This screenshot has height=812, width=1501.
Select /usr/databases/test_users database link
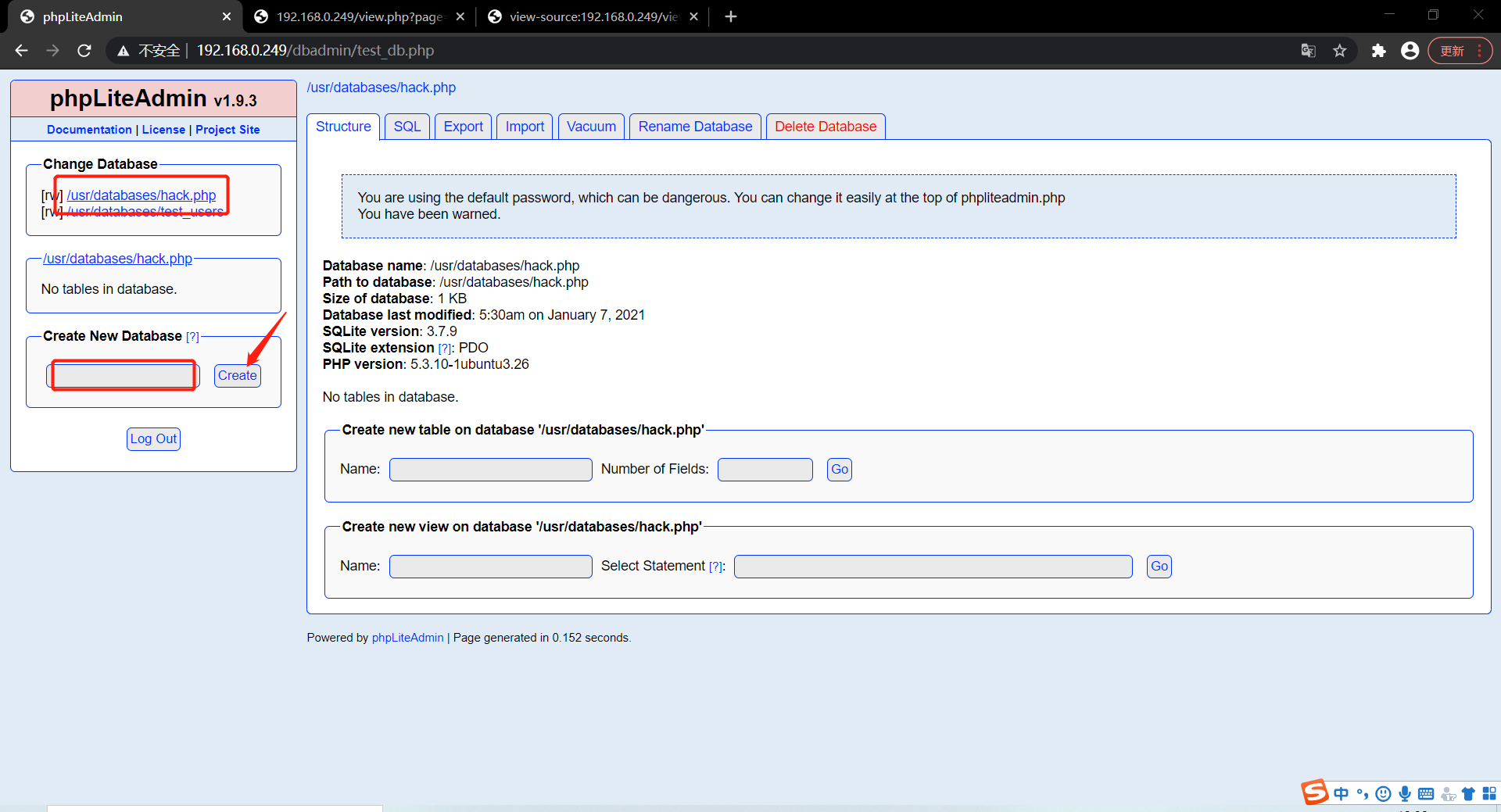[145, 212]
